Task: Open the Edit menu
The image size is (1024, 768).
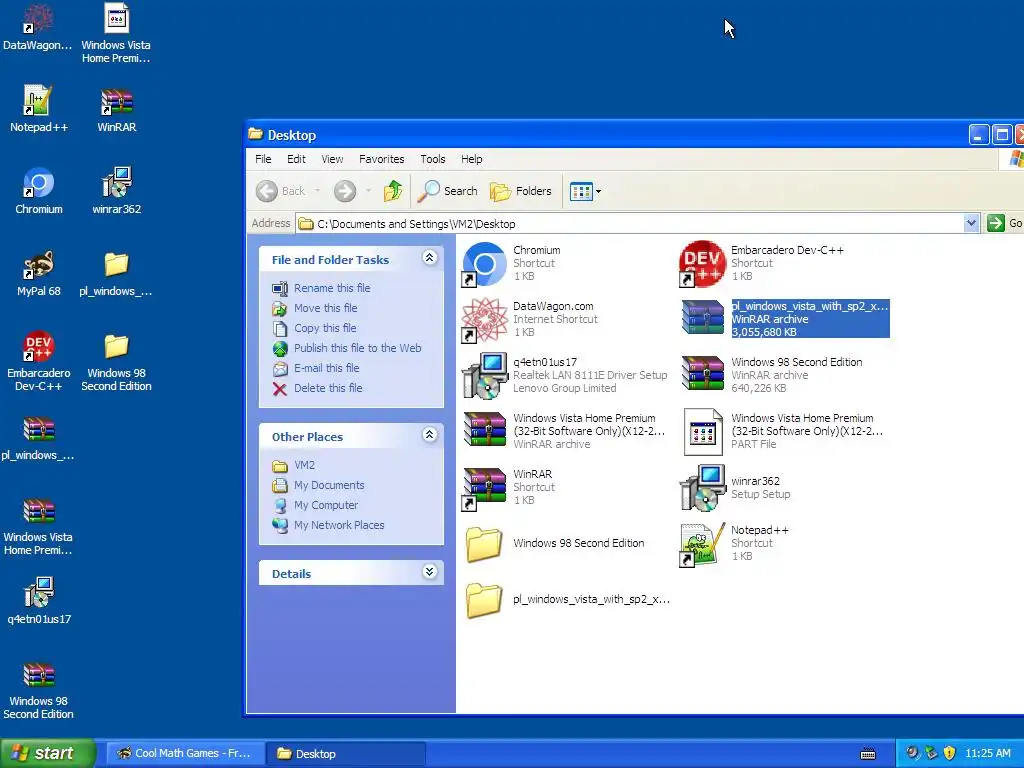Action: pos(296,159)
